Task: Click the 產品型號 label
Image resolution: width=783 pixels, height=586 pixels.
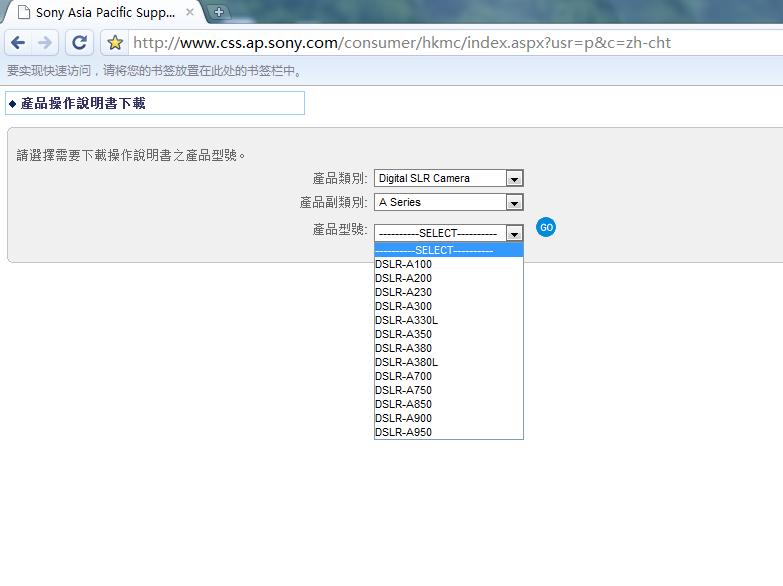Action: [340, 229]
